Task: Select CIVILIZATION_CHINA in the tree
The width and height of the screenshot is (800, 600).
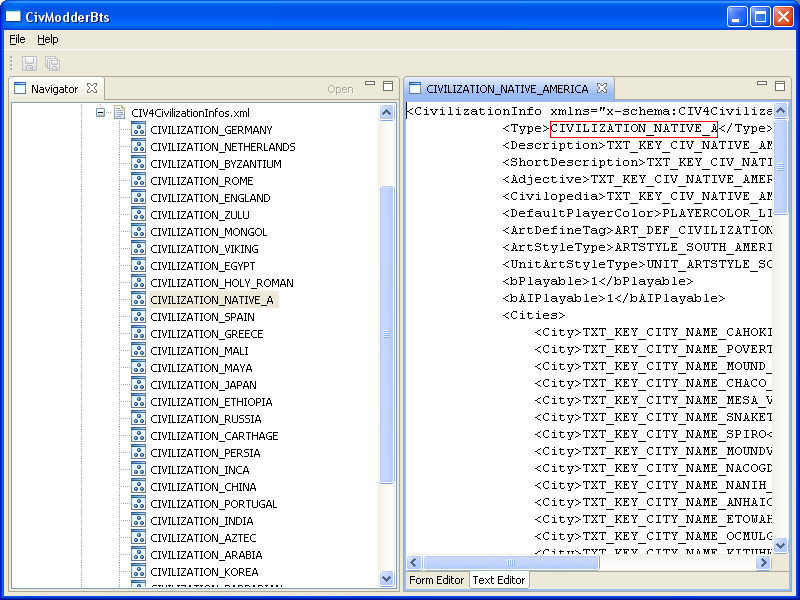Action: [203, 487]
